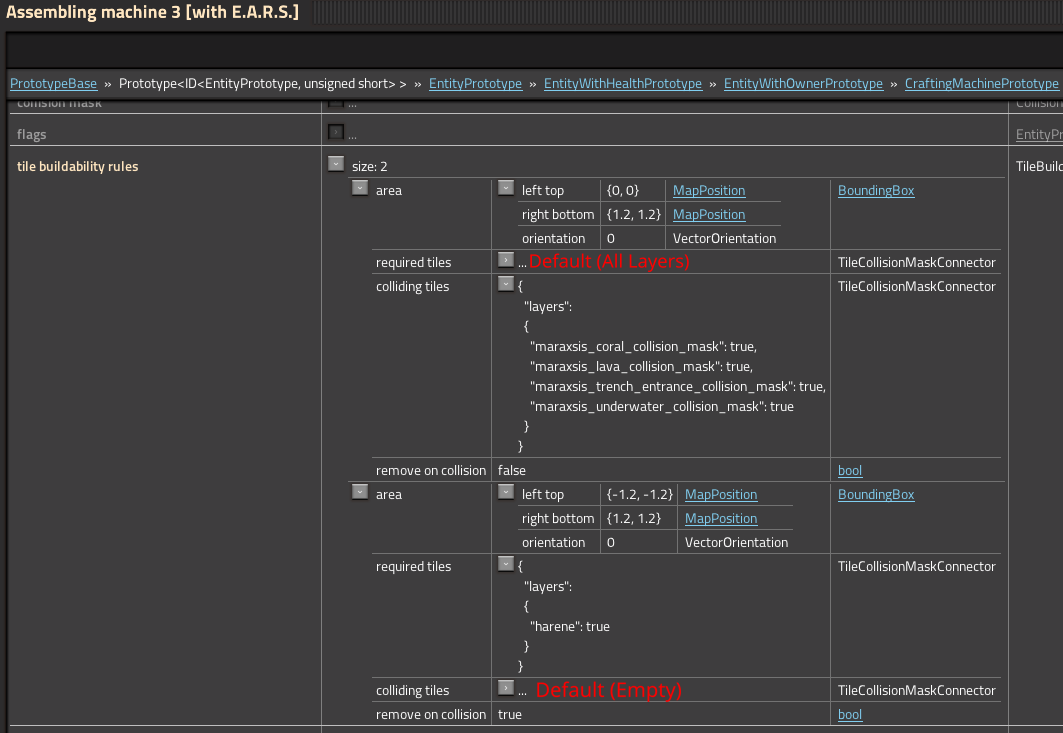Image resolution: width=1063 pixels, height=733 pixels.
Task: Select the maraxsis_lava_collision_mask line
Action: point(641,367)
